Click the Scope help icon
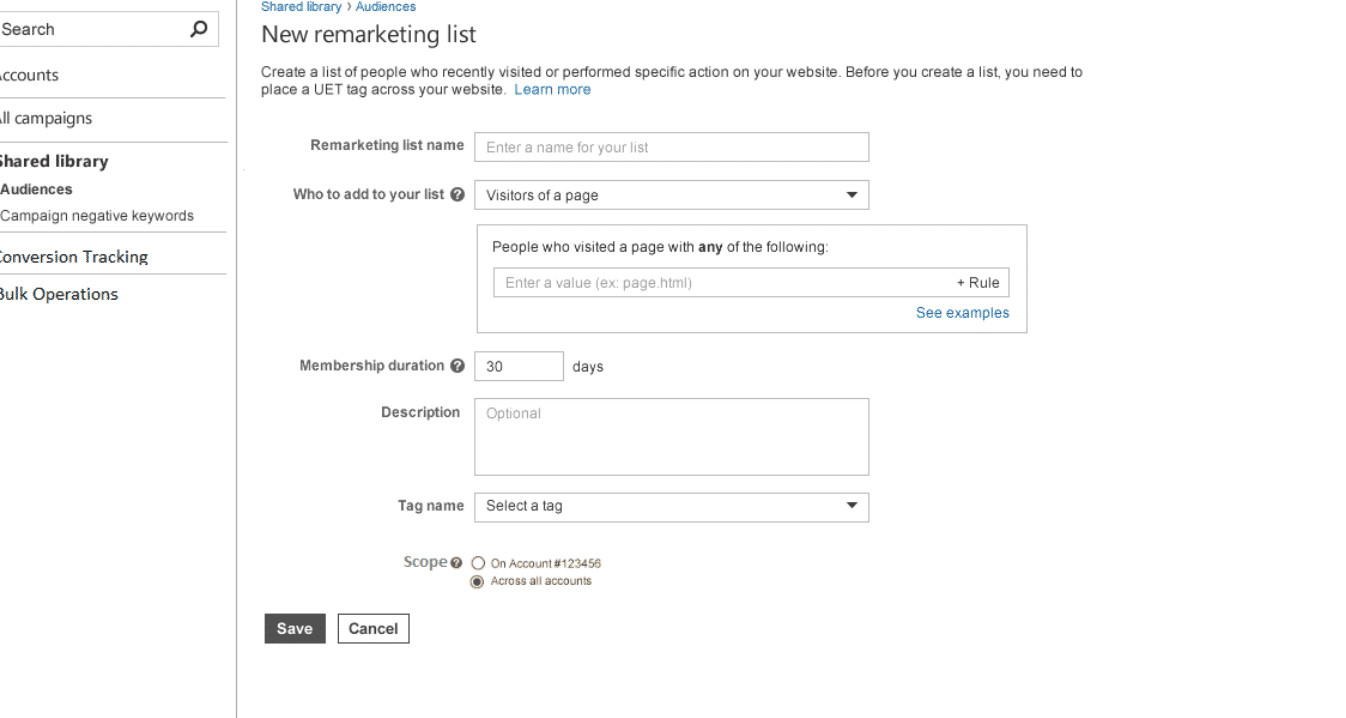The height and width of the screenshot is (718, 1346). click(x=457, y=563)
